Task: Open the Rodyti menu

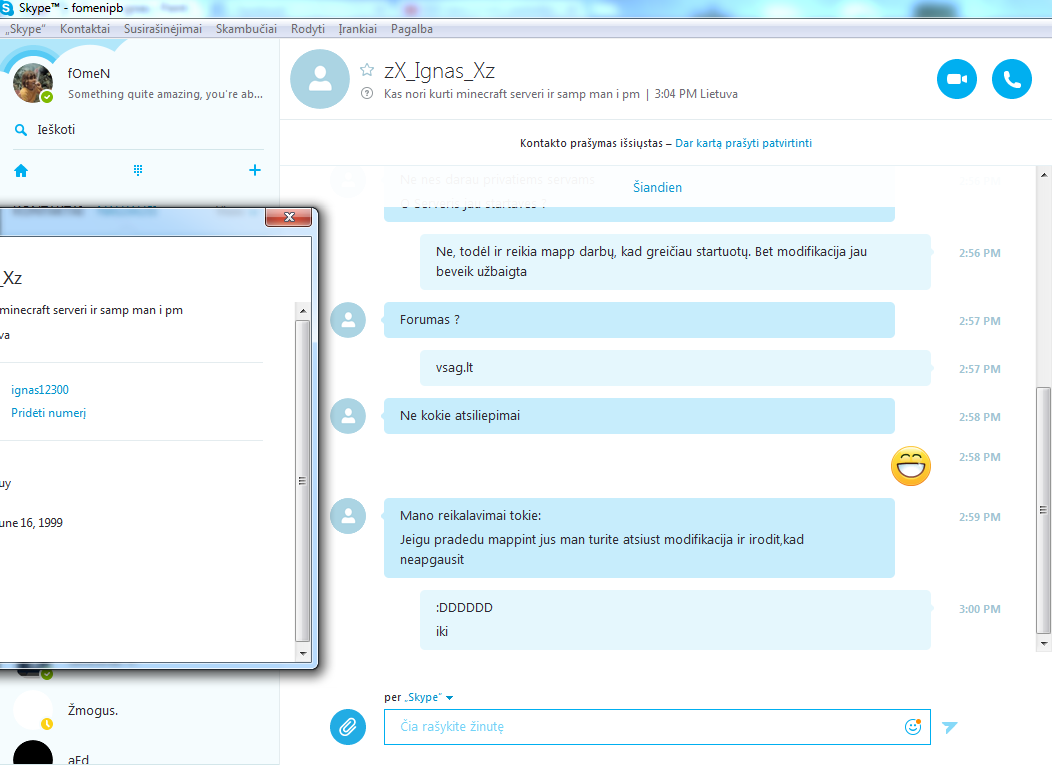Action: point(308,29)
